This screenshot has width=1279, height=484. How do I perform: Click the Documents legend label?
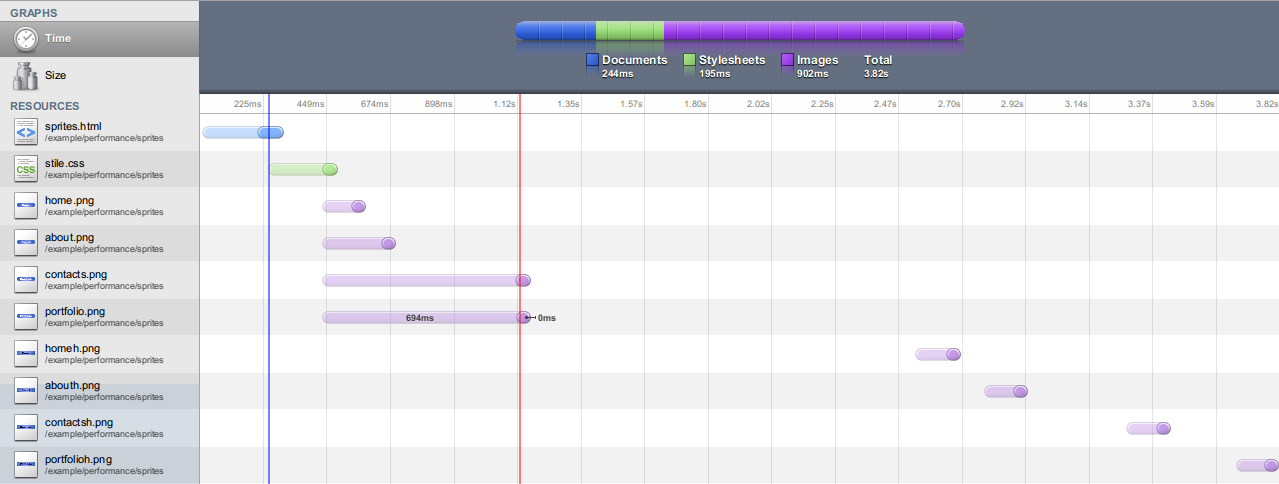[634, 60]
